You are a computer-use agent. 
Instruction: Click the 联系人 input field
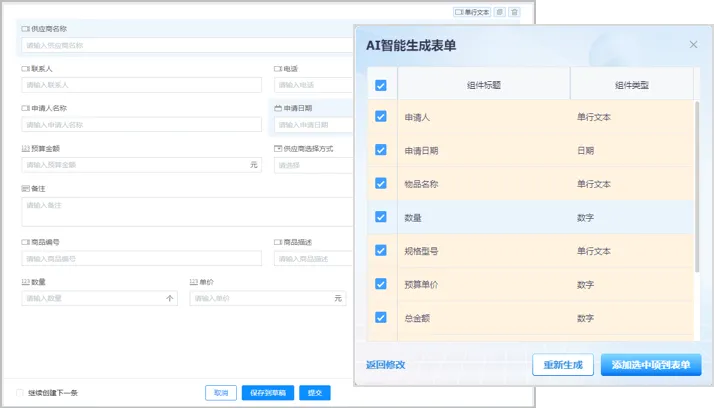pos(141,85)
